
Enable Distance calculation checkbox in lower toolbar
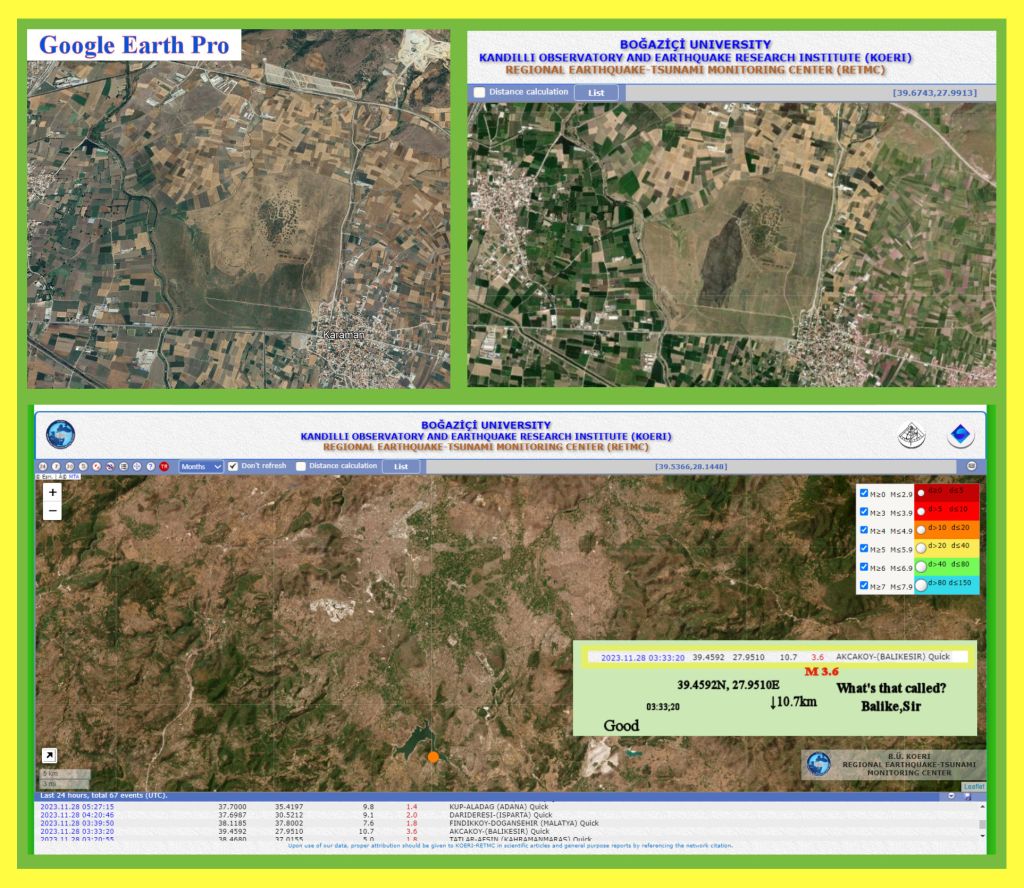pos(301,466)
